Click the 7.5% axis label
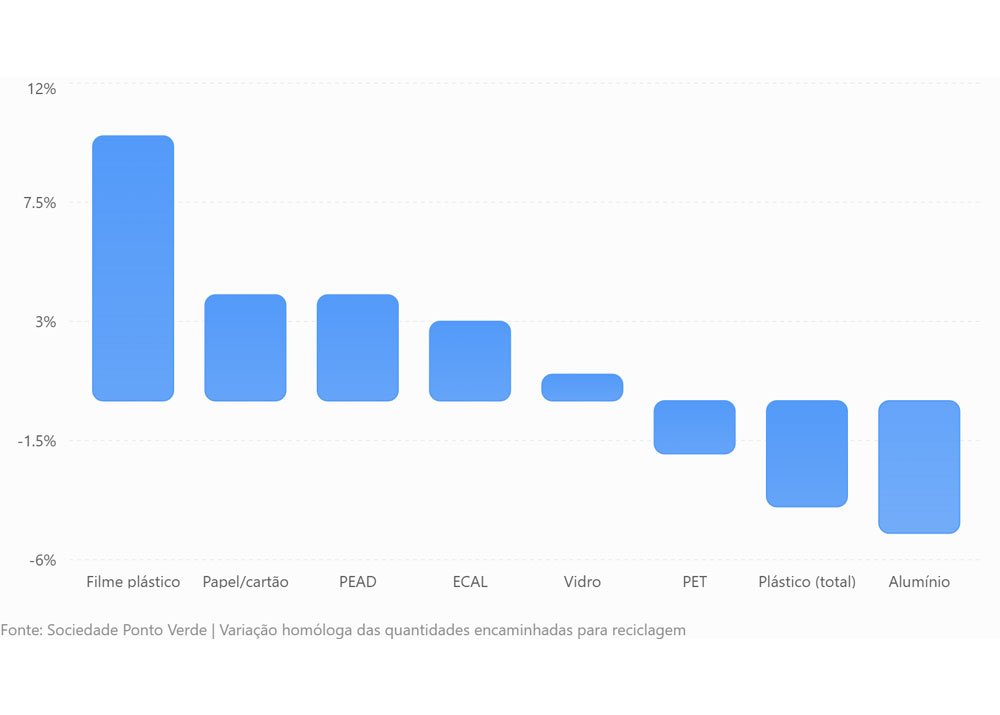The image size is (1000, 715). (x=40, y=203)
